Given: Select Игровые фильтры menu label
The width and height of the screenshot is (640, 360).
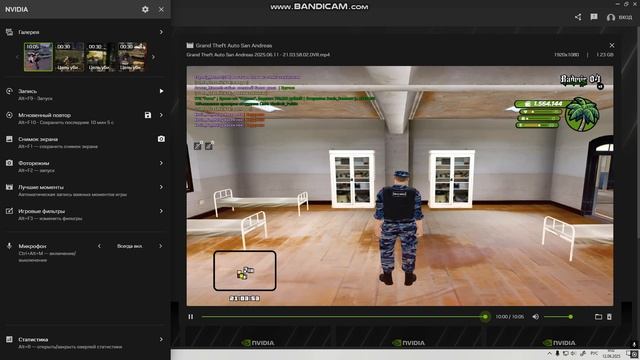Looking at the screenshot, I should [42, 211].
